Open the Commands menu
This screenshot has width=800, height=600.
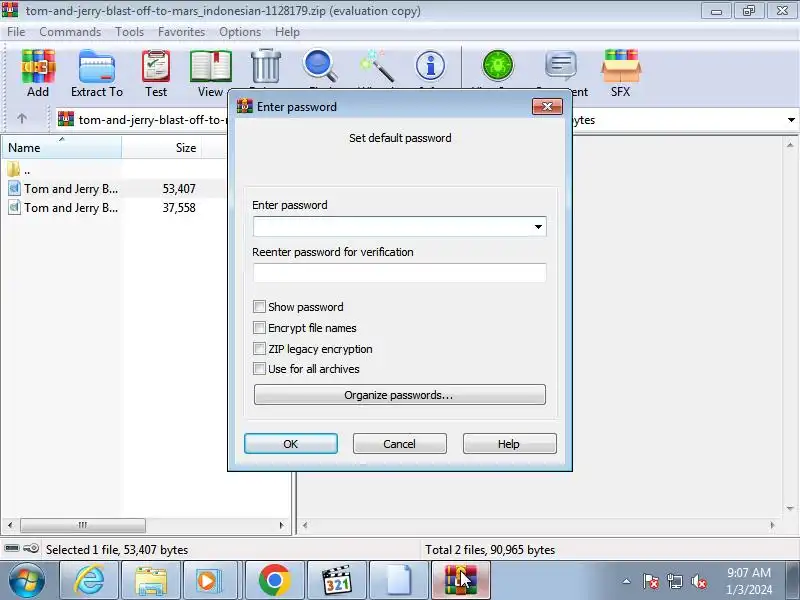coord(70,32)
